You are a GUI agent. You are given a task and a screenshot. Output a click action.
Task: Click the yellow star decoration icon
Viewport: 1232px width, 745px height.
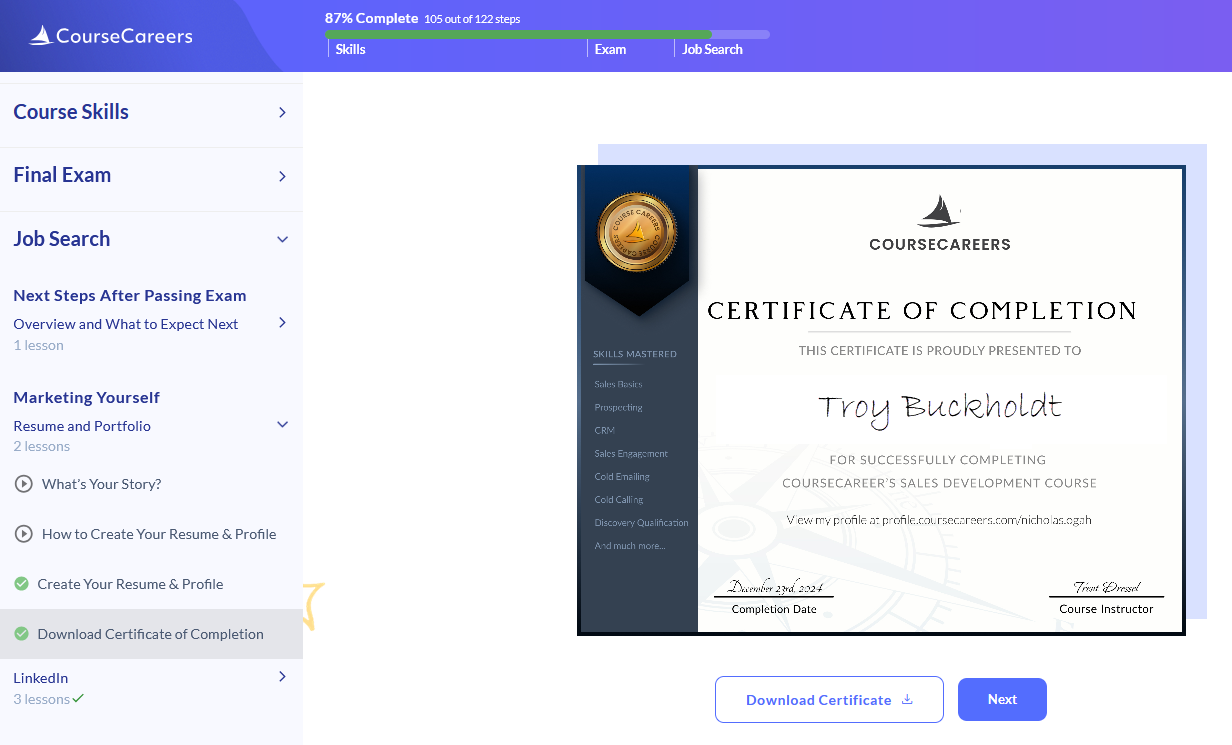[x=313, y=604]
